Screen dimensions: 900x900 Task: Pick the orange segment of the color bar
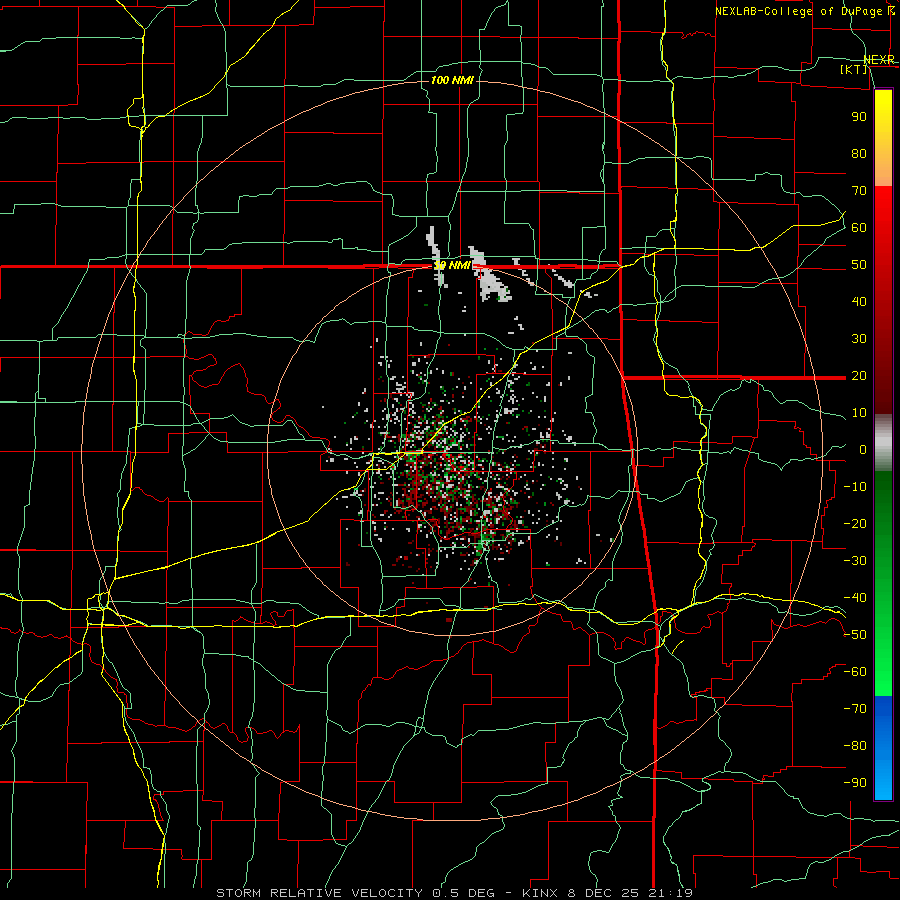pos(883,172)
